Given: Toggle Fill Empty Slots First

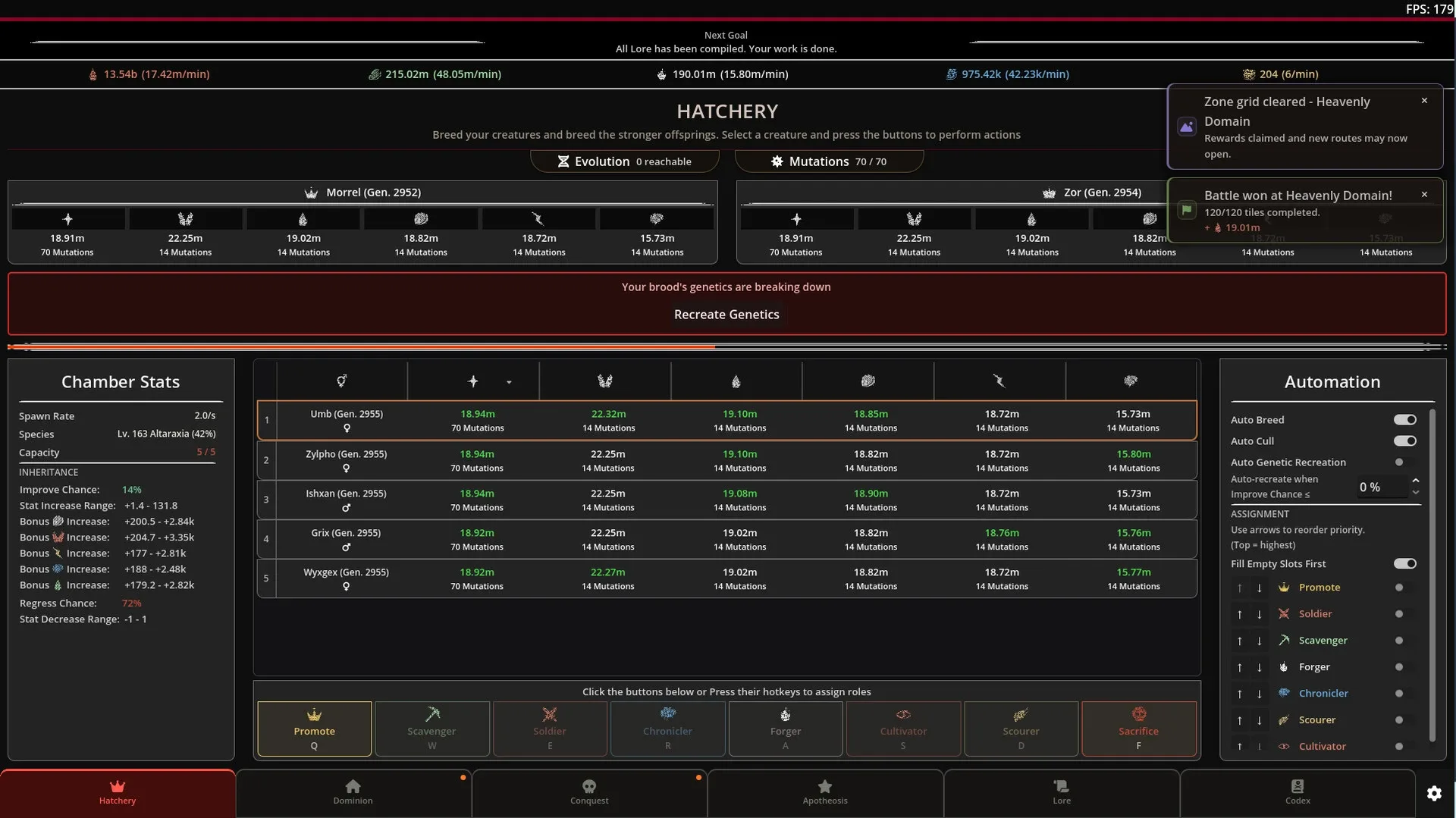Looking at the screenshot, I should [x=1405, y=564].
